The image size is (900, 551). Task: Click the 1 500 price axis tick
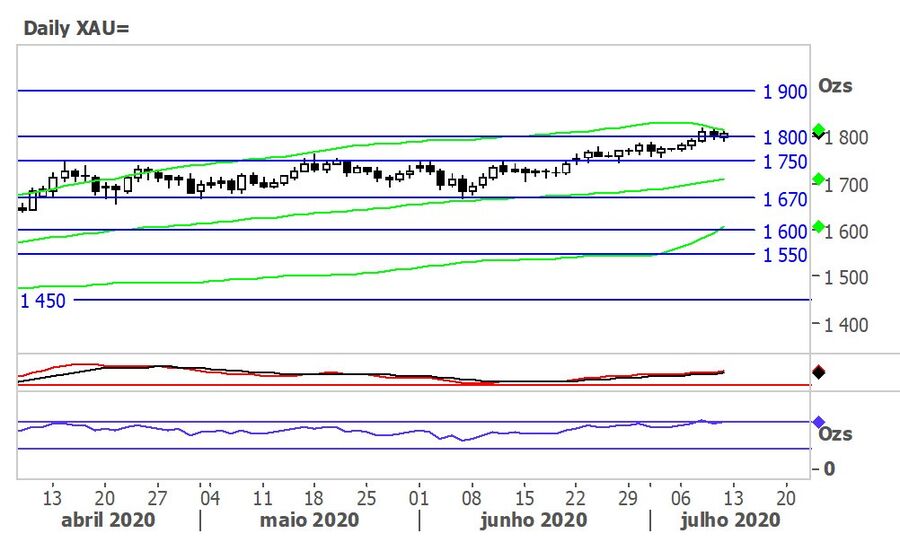845,278
